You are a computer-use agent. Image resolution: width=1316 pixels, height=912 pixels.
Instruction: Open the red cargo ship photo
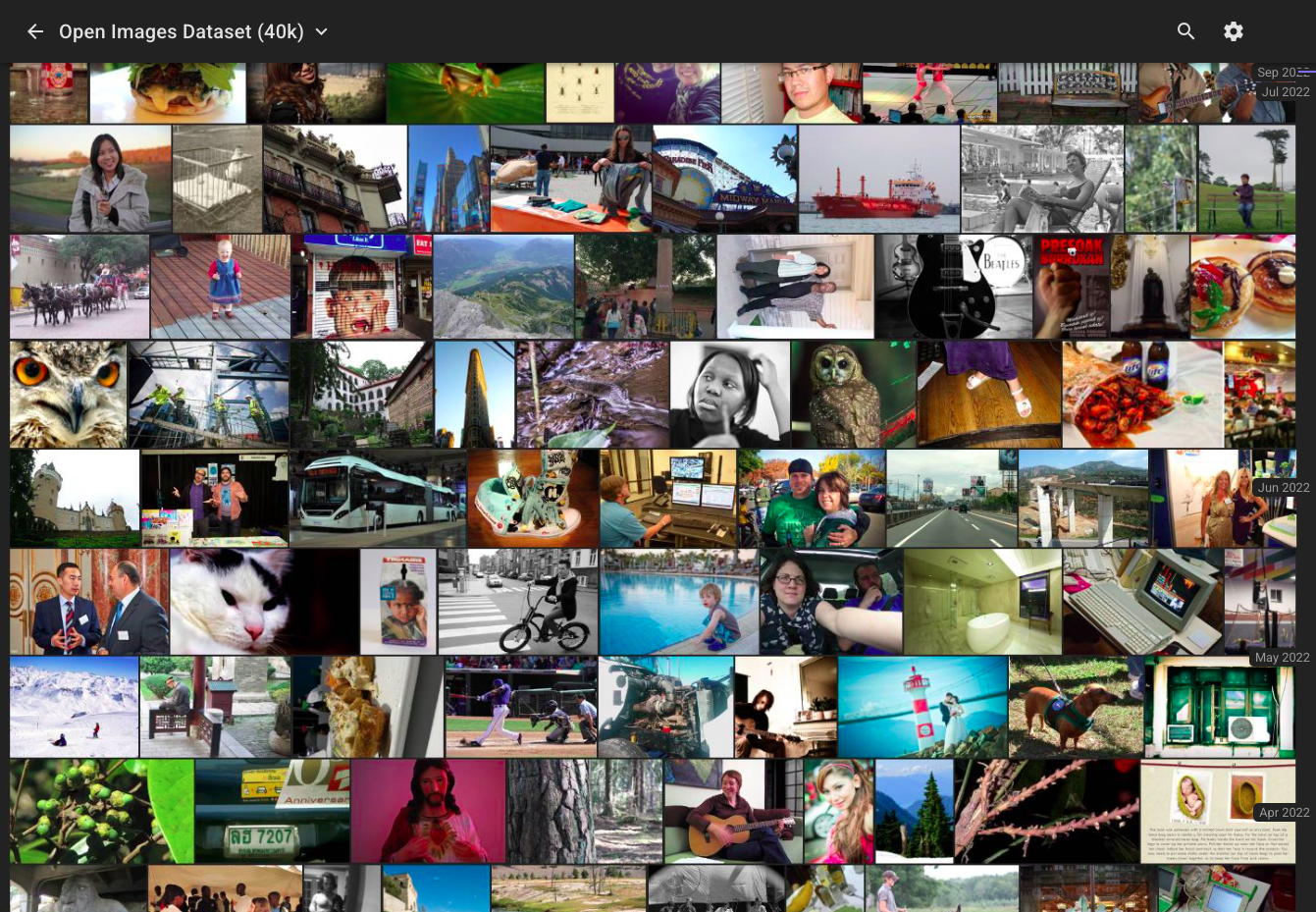879,179
